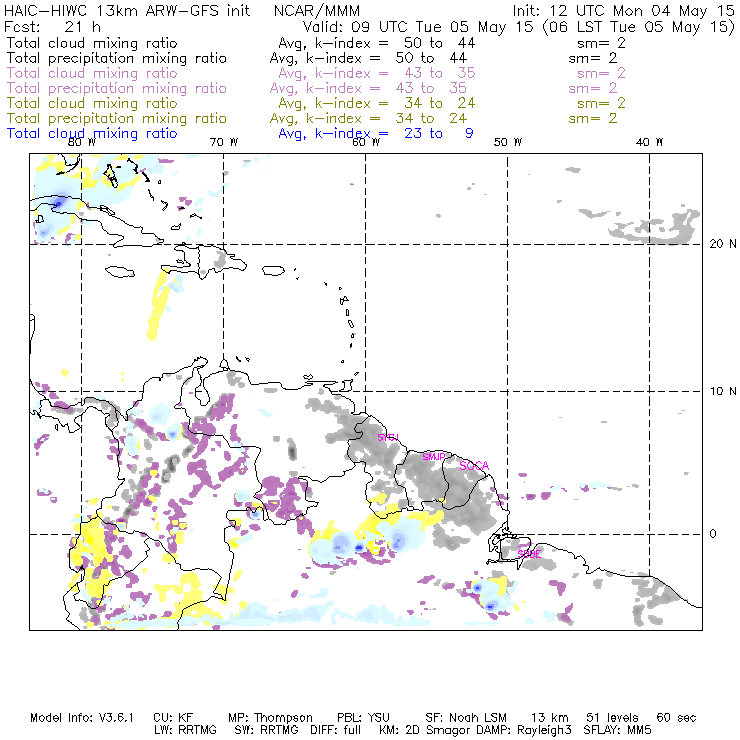Click the '60 W' longitude label
Screen dimensions: 740x740
[x=366, y=142]
